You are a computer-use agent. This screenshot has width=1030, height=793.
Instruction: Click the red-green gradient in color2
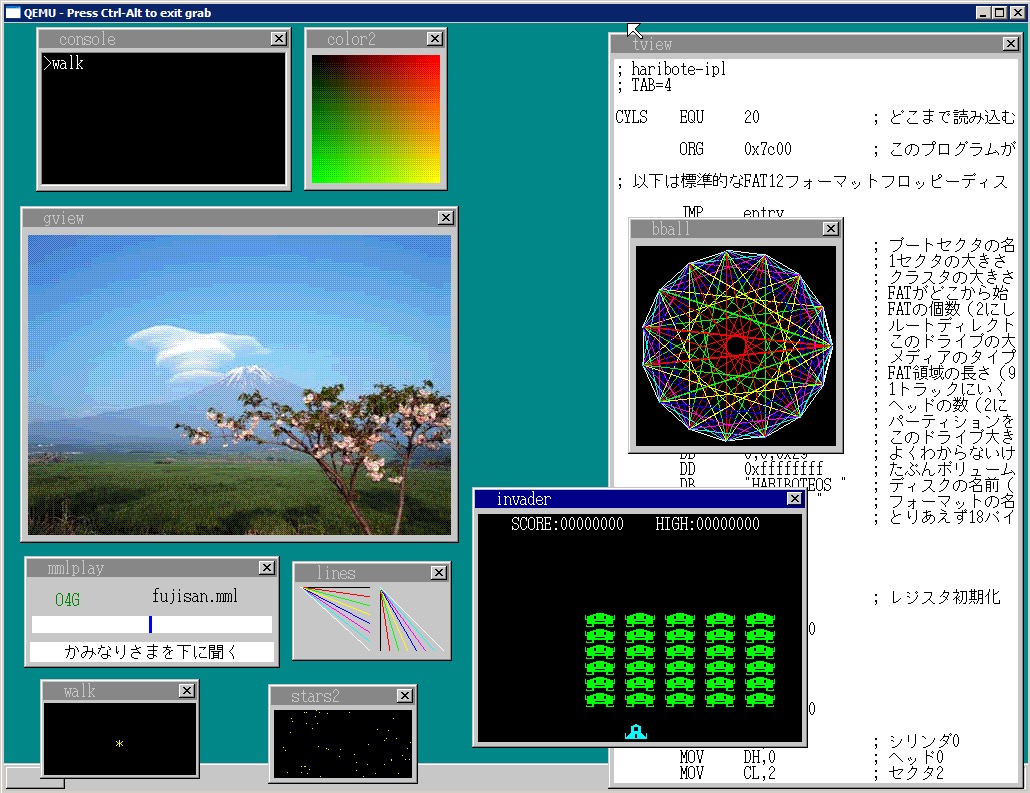click(376, 119)
